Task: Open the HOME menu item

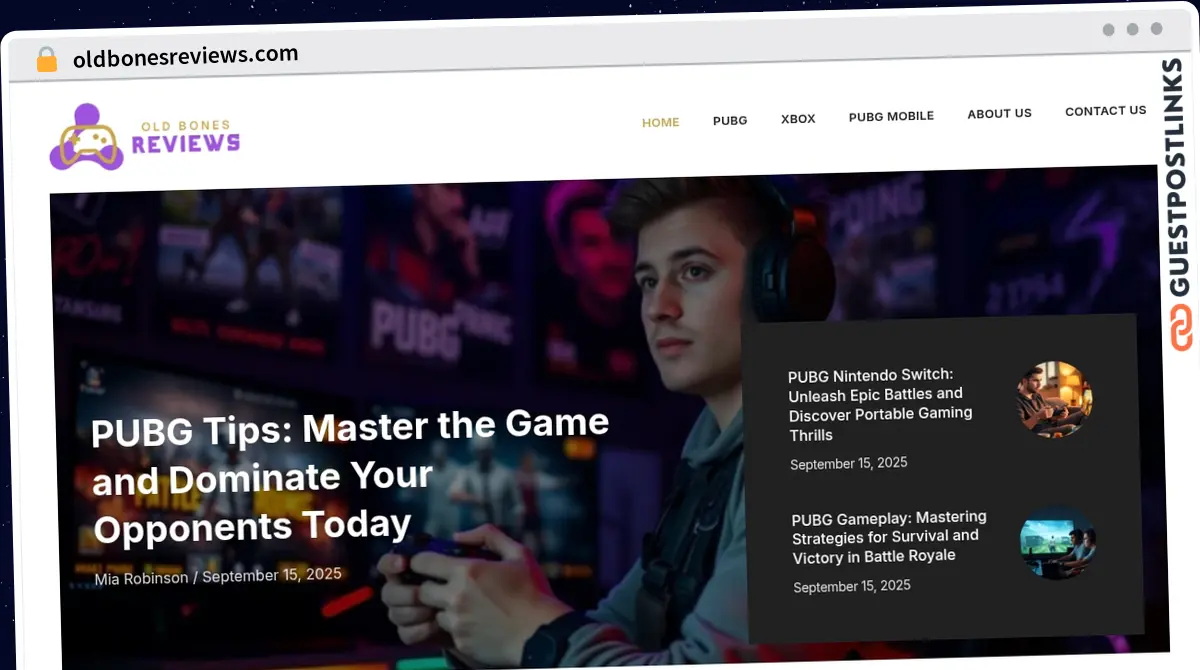Action: click(660, 122)
